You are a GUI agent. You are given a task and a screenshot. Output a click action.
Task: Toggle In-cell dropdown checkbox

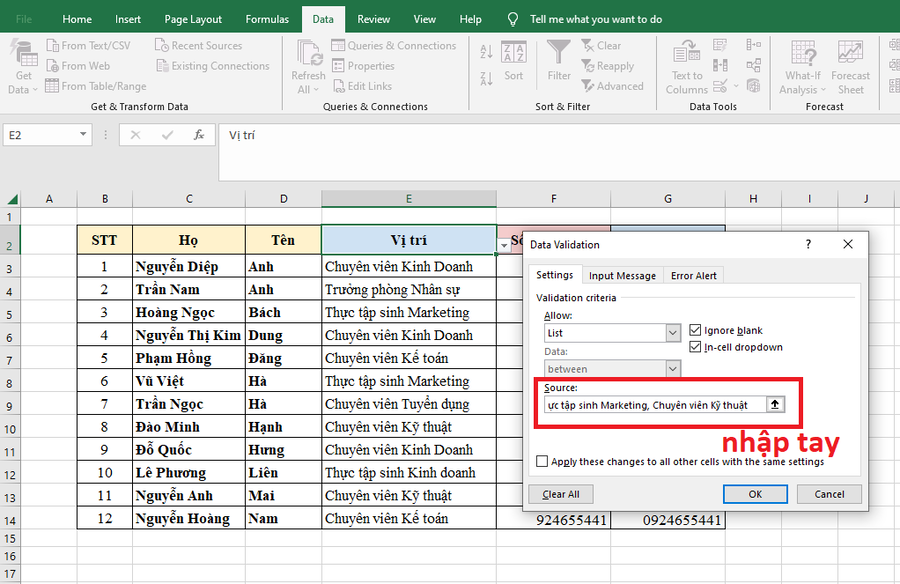pyautogui.click(x=695, y=347)
